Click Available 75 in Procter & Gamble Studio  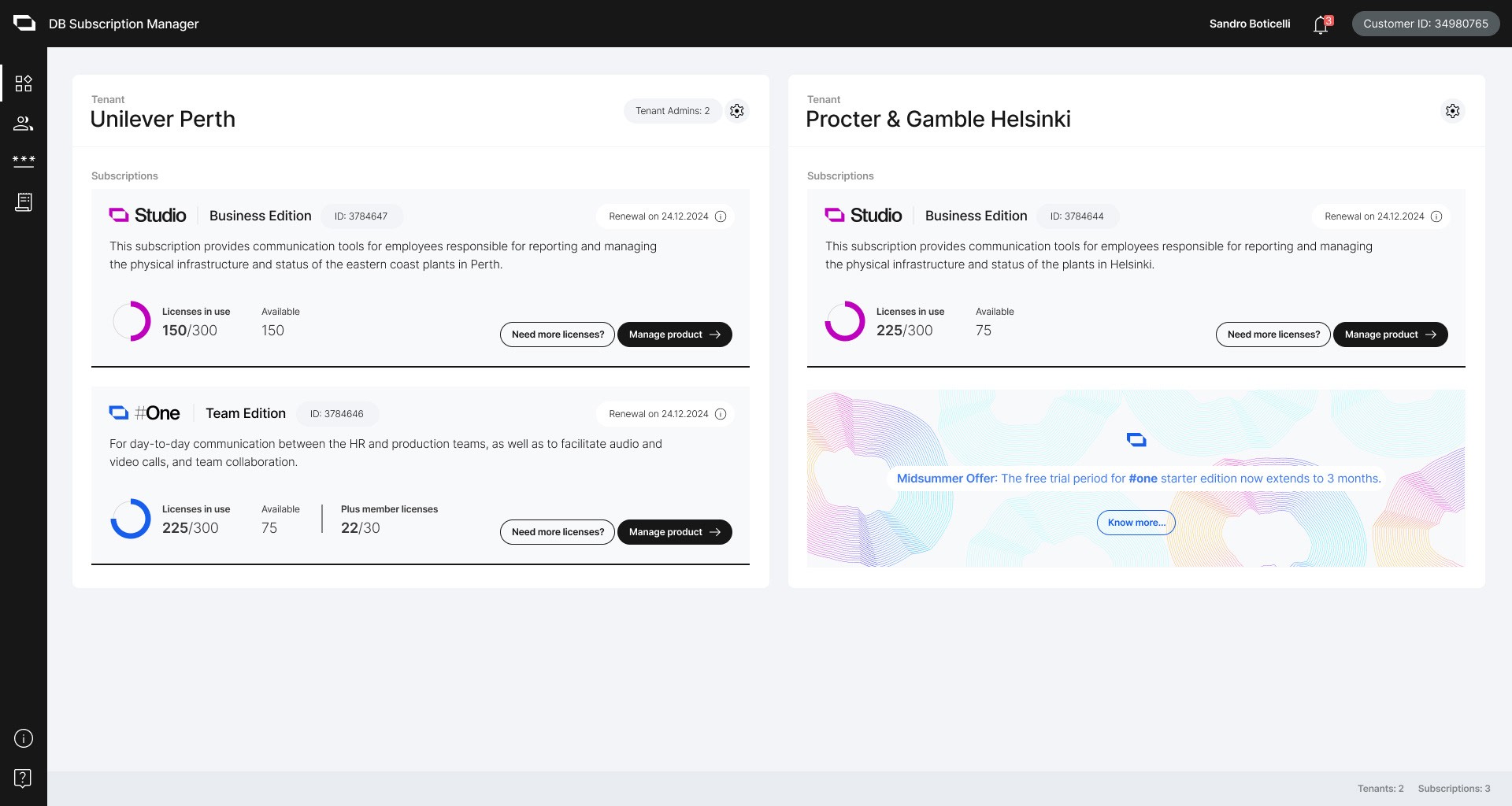click(984, 331)
